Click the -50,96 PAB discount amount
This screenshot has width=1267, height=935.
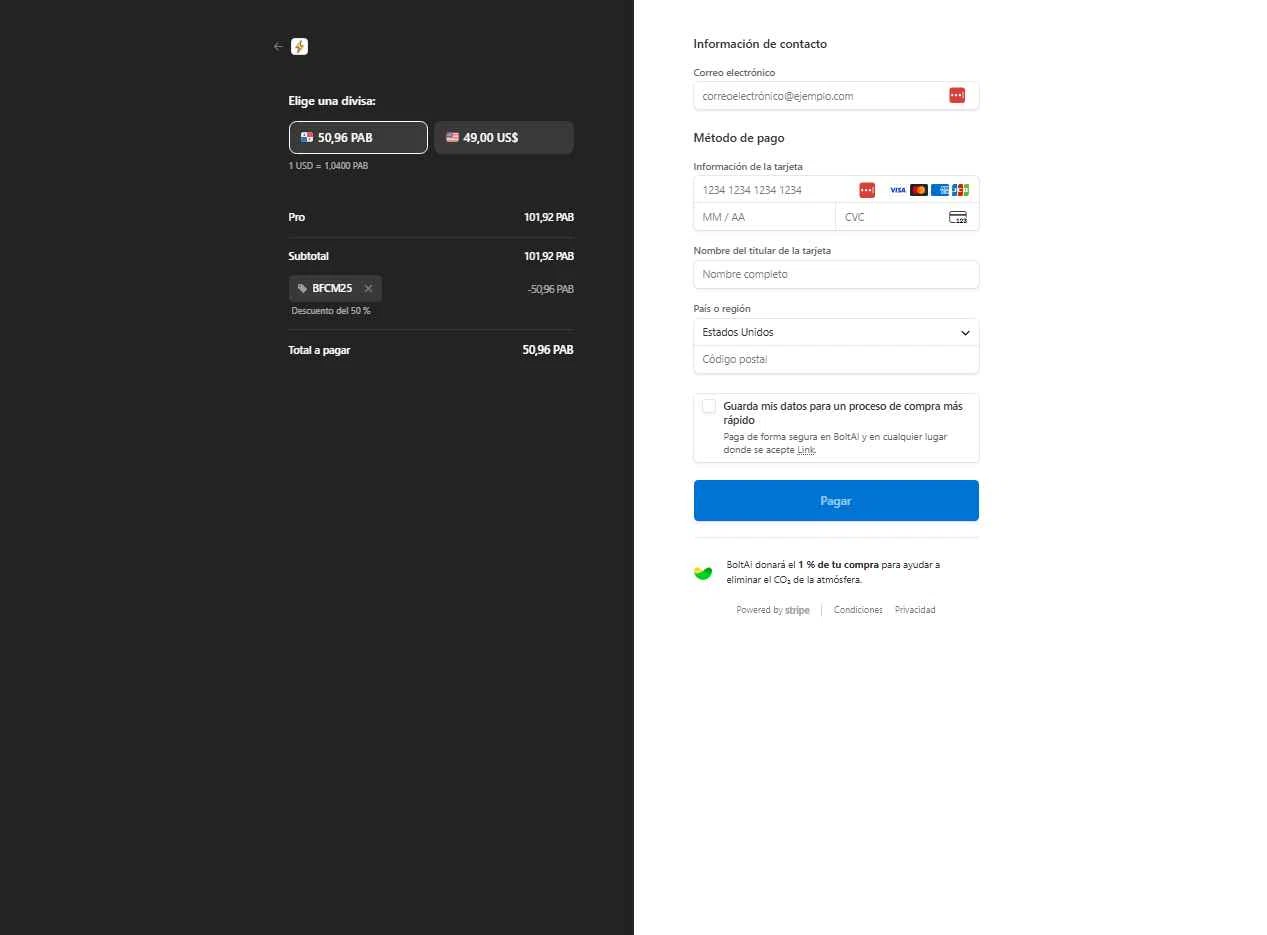pos(551,290)
